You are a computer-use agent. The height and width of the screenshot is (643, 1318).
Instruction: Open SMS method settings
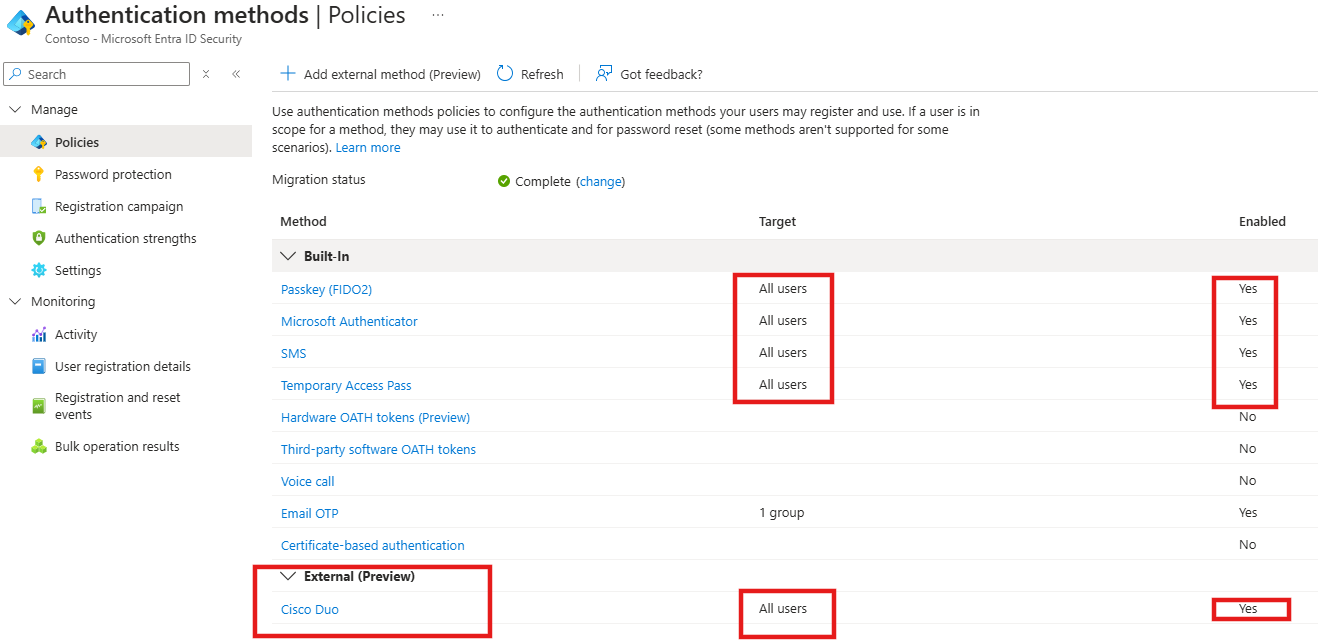point(294,353)
